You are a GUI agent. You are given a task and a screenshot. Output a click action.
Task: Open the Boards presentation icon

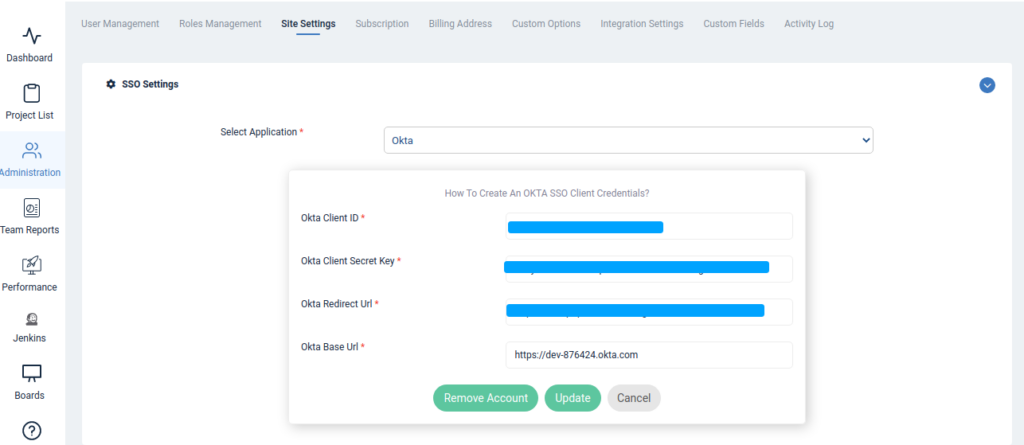click(x=31, y=373)
